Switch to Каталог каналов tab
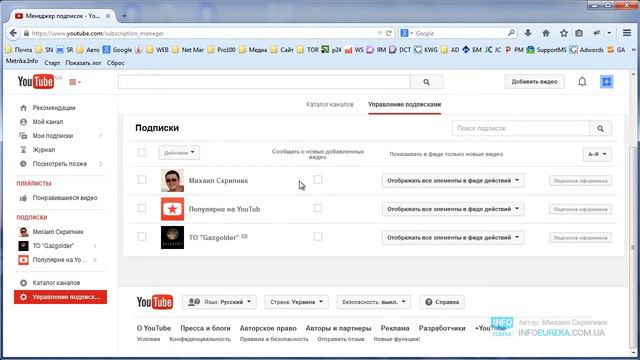The image size is (640, 360). (x=330, y=104)
